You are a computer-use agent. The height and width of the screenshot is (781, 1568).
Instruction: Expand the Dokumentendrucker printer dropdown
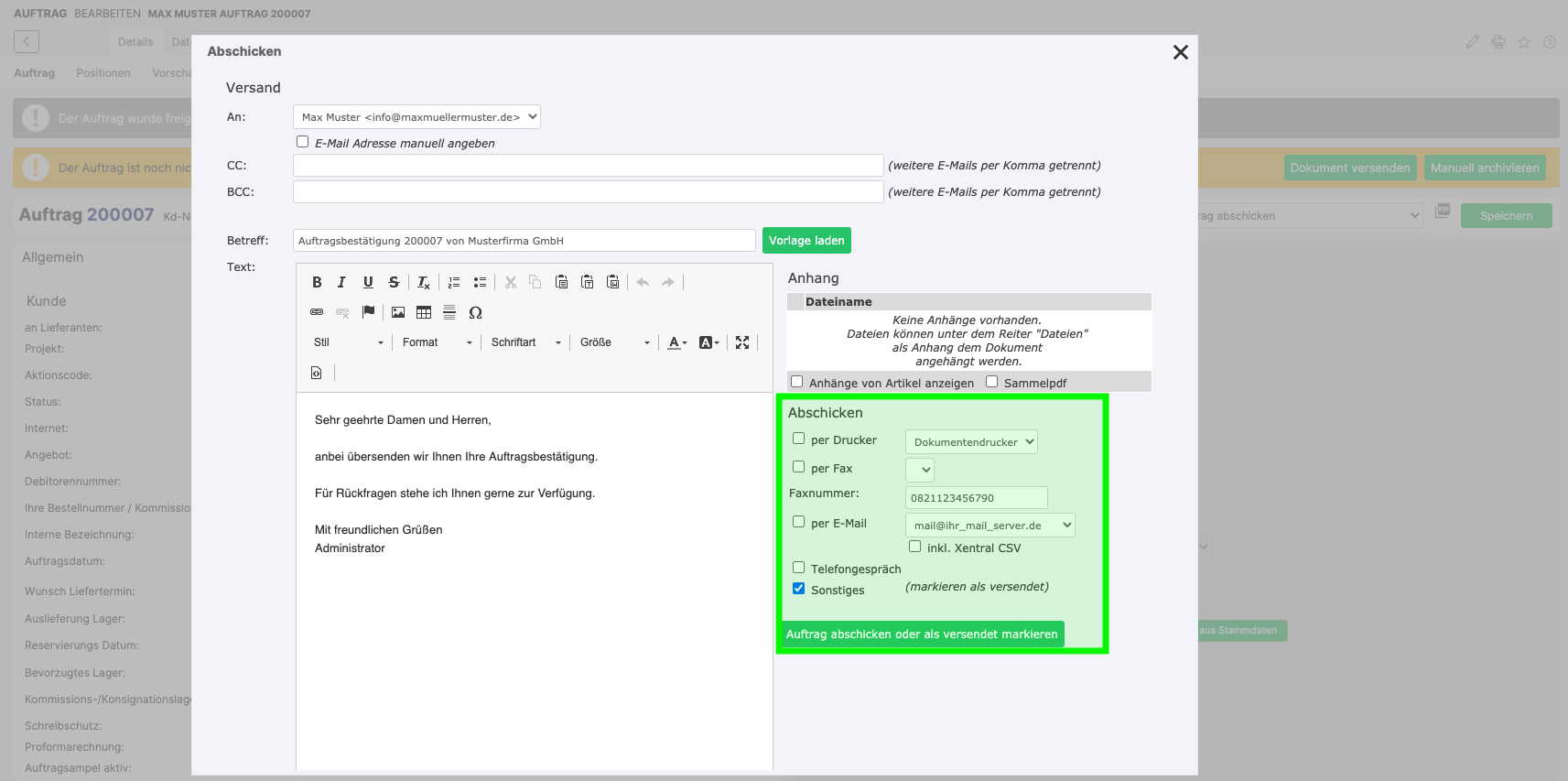[971, 442]
